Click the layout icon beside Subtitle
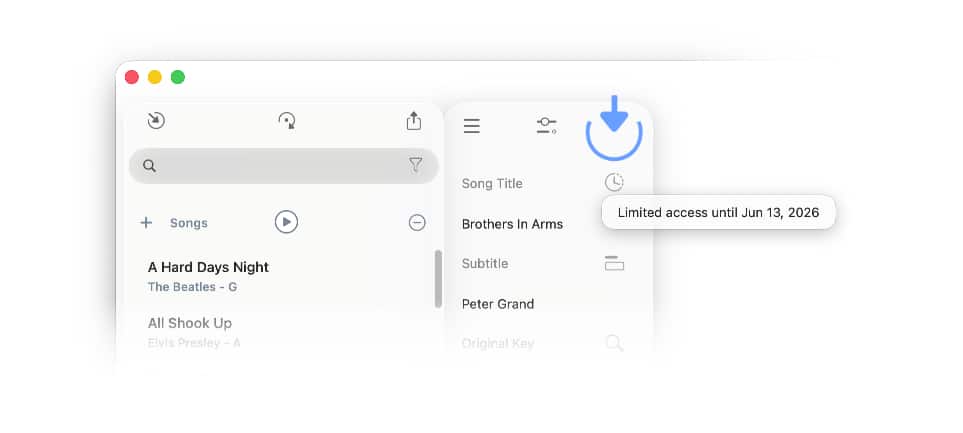This screenshot has width=963, height=433. pos(614,263)
